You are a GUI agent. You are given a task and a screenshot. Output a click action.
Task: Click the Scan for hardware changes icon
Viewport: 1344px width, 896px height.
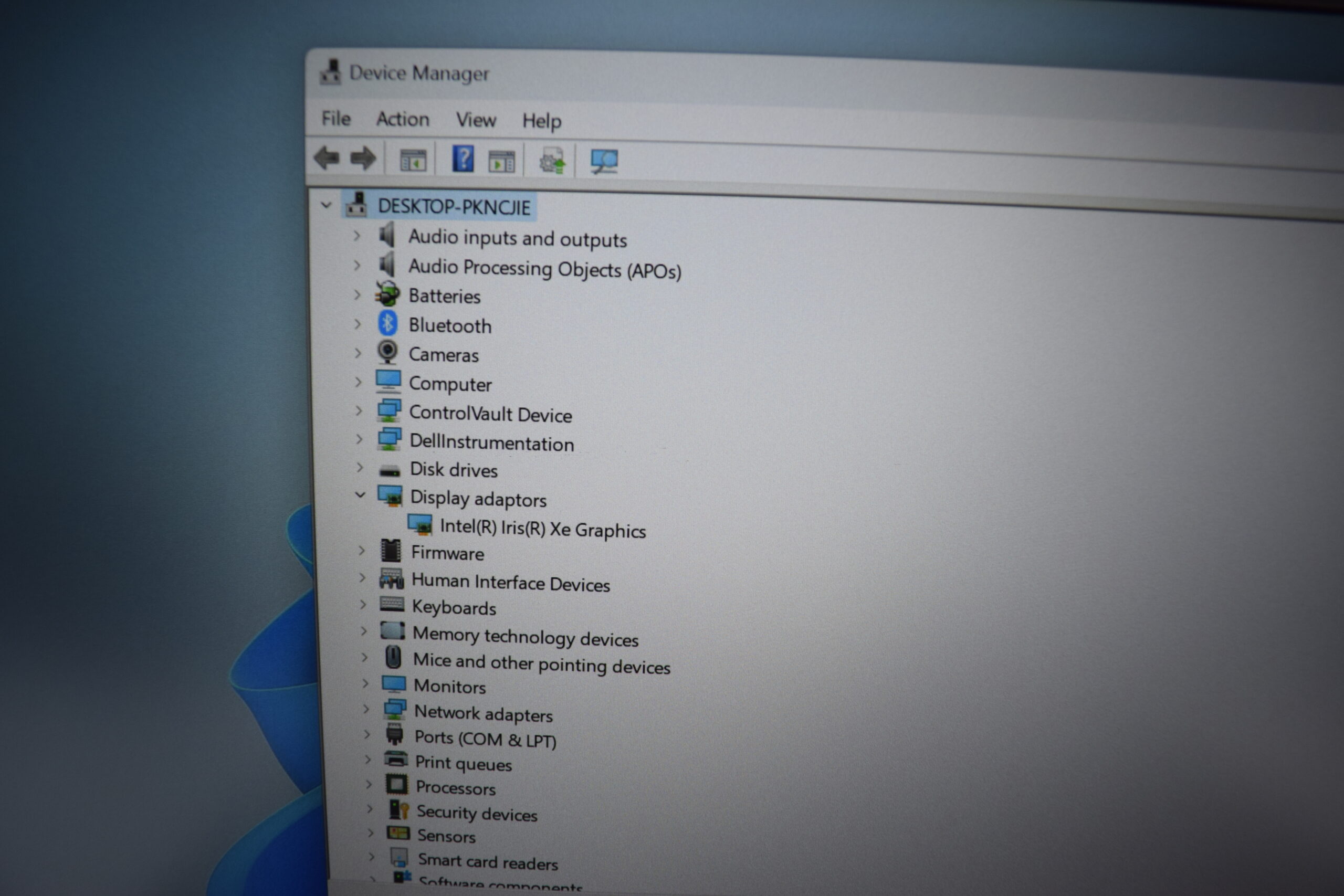[604, 162]
